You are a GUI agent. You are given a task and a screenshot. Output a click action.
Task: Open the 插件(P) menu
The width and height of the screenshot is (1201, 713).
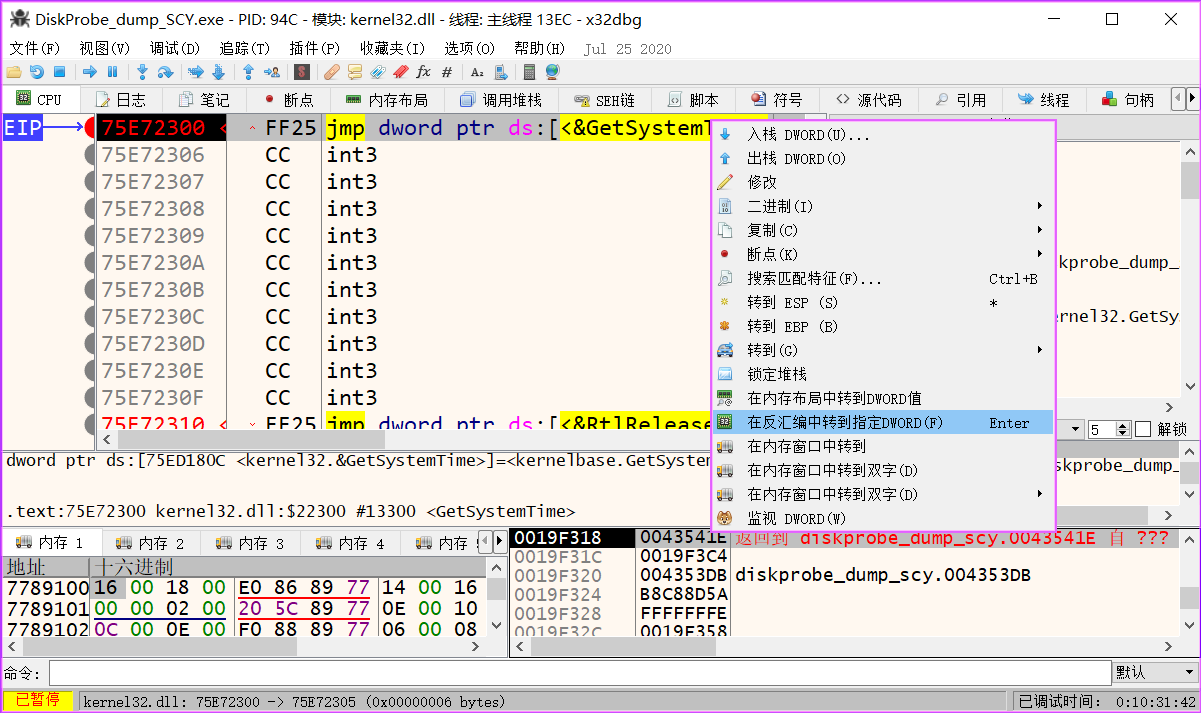pos(314,48)
